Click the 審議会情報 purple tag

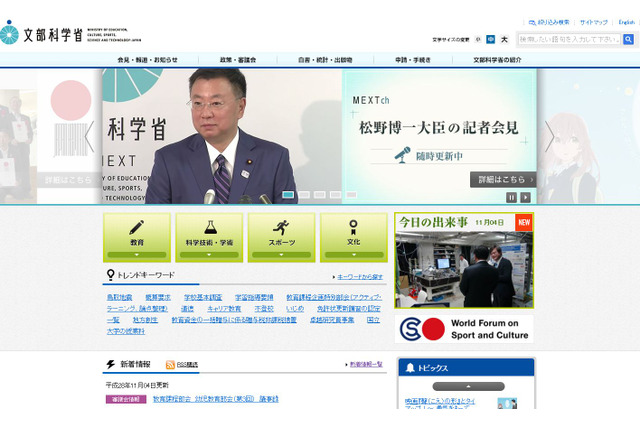coord(126,399)
